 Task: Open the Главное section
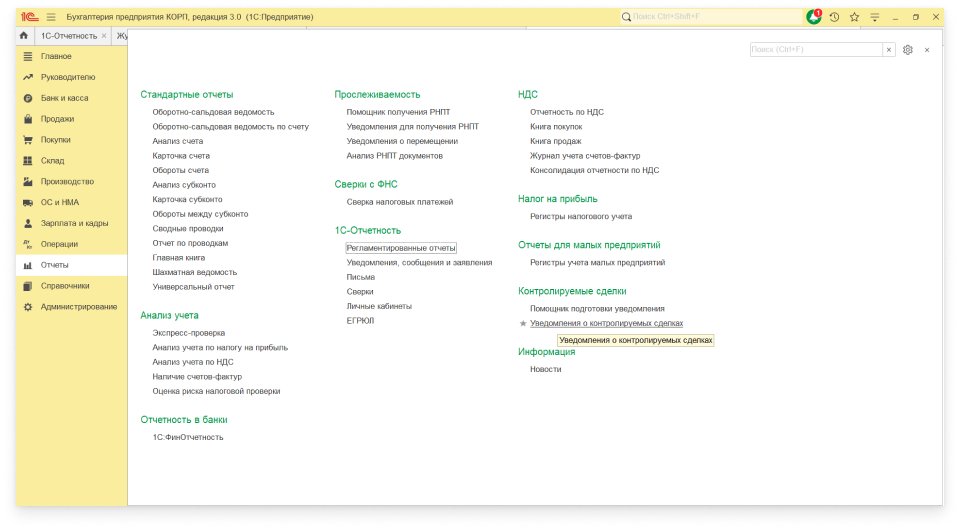(x=56, y=56)
